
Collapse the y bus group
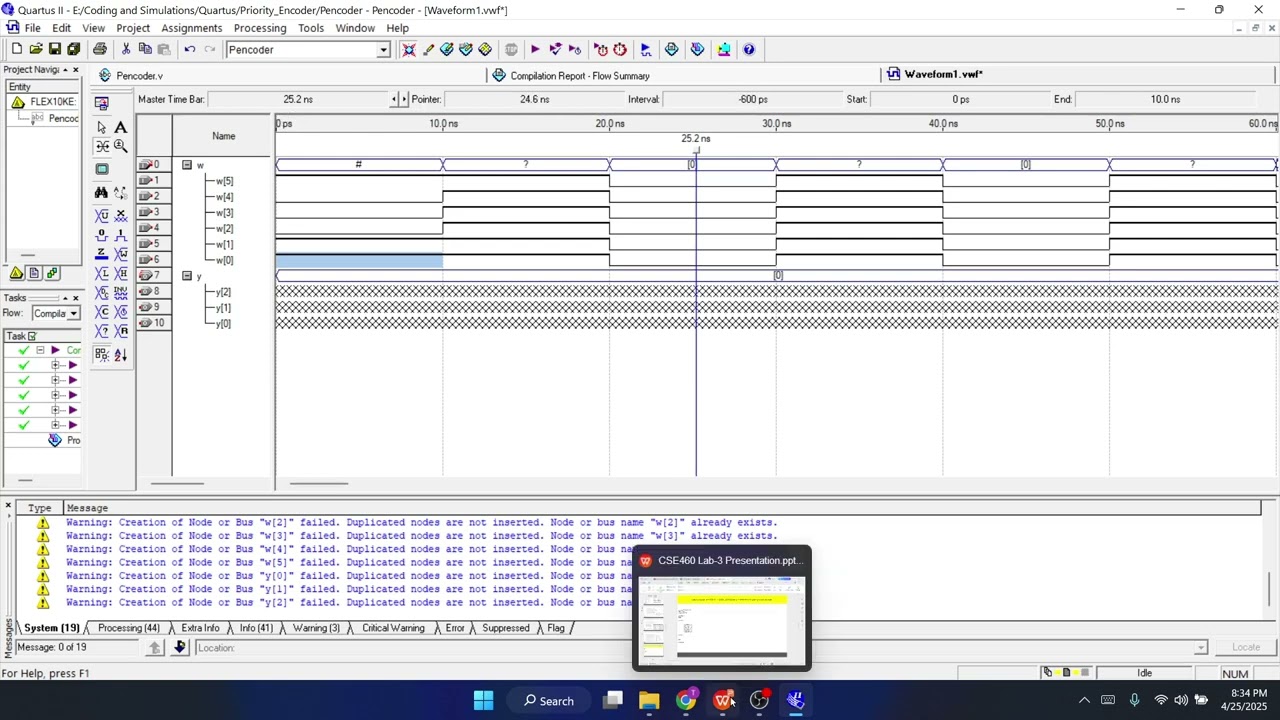(x=186, y=275)
